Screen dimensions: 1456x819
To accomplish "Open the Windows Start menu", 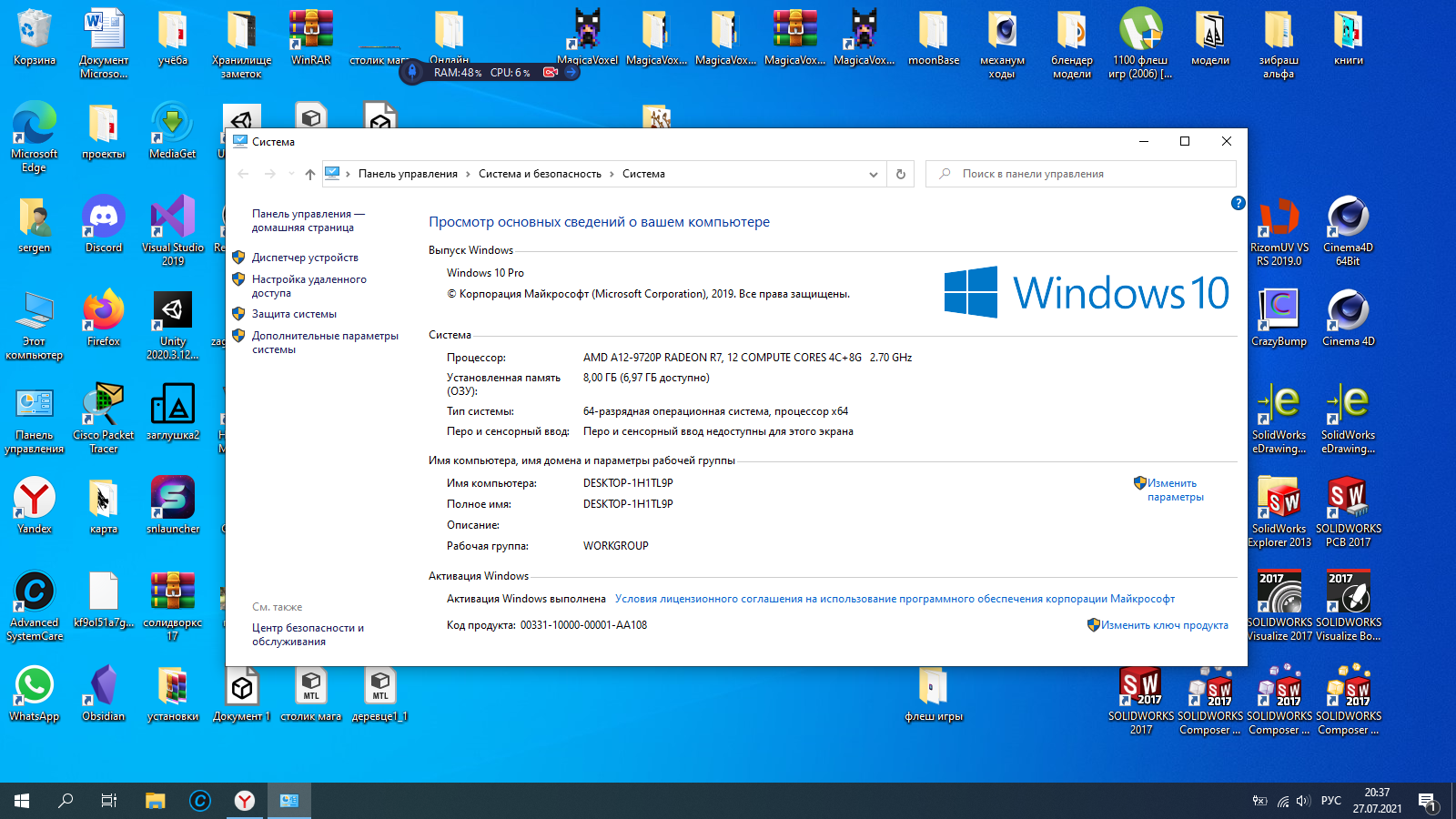I will point(22,801).
